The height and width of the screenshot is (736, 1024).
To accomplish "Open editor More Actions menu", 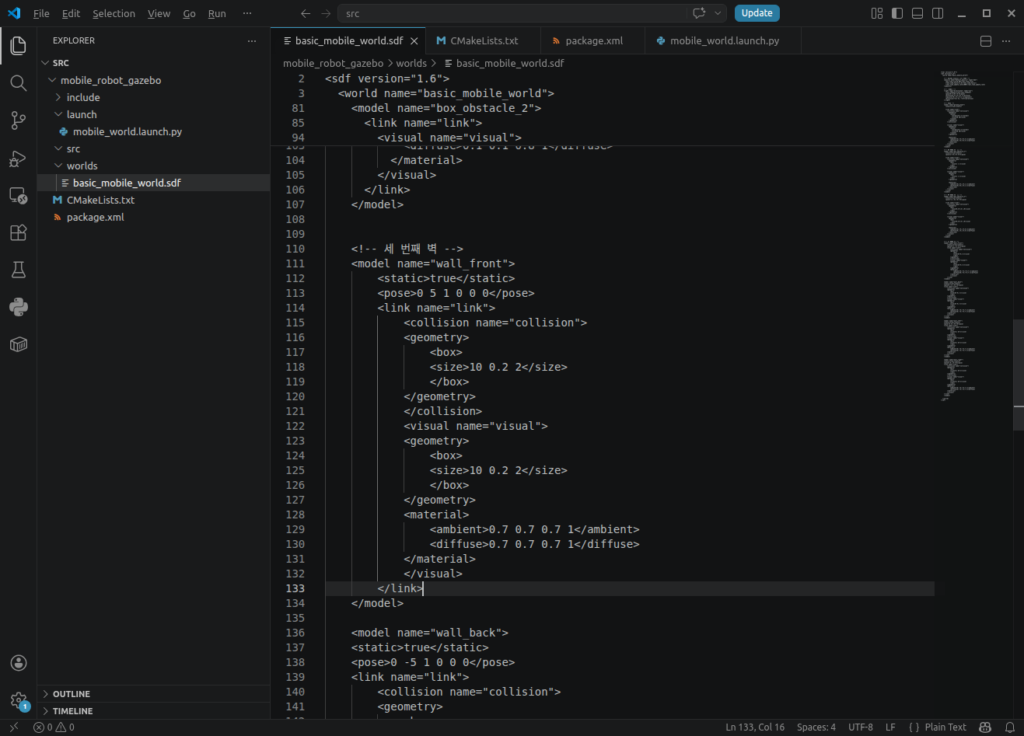I will tap(1006, 41).
